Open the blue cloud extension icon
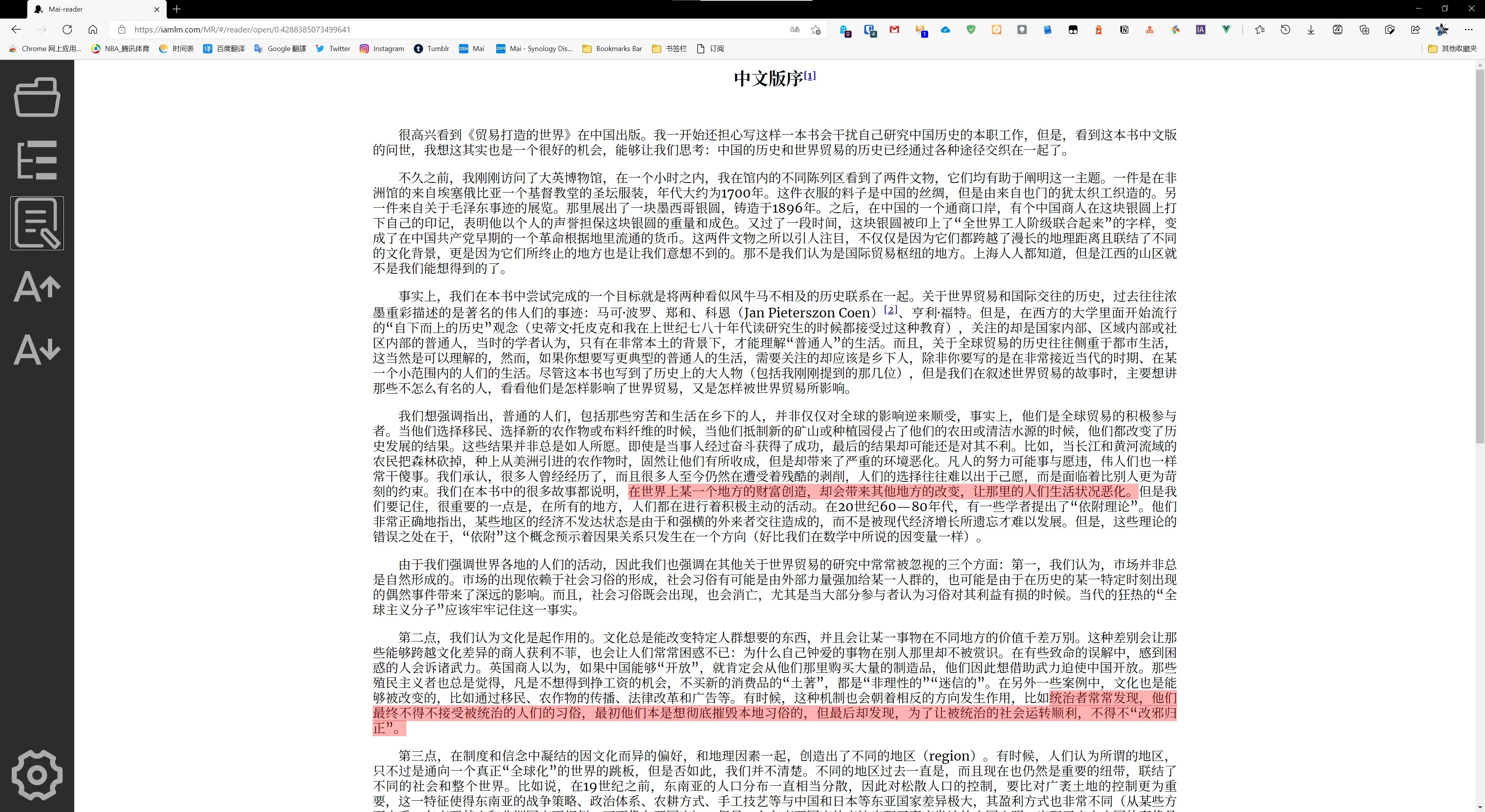Screen dimensions: 1485x812 (946, 29)
